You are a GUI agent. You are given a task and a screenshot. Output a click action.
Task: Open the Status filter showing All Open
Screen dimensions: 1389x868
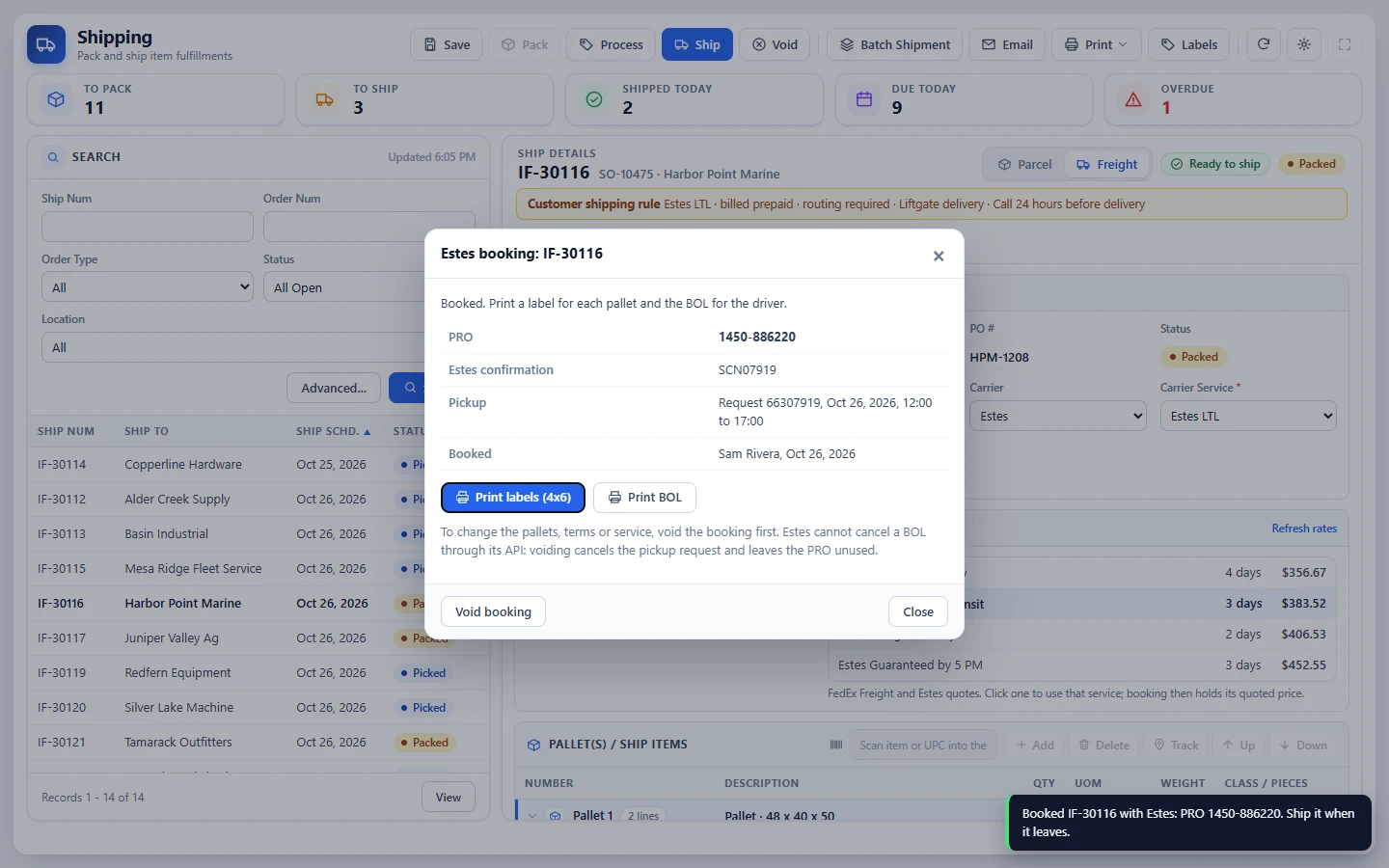[x=344, y=287]
